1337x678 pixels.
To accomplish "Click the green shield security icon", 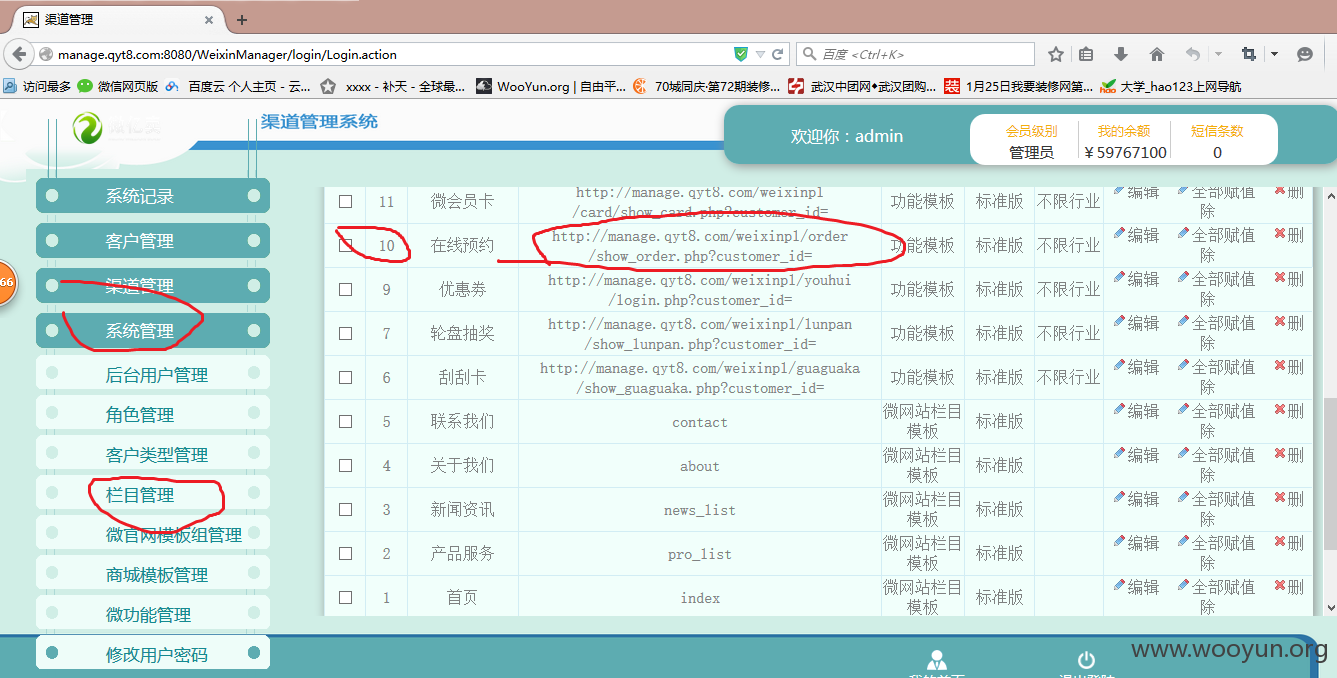I will 741,54.
